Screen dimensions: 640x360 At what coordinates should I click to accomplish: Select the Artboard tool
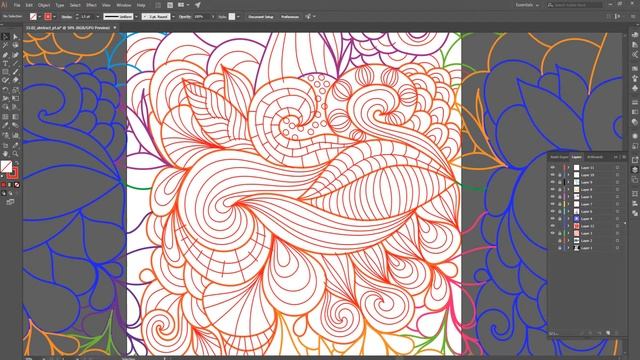pos(5,146)
